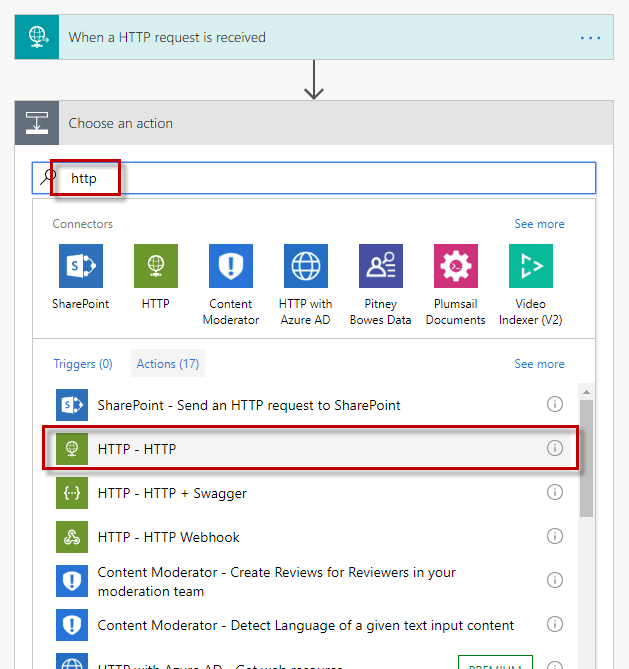Select the SharePoint connector icon
Image resolution: width=629 pixels, height=669 pixels.
[x=81, y=266]
